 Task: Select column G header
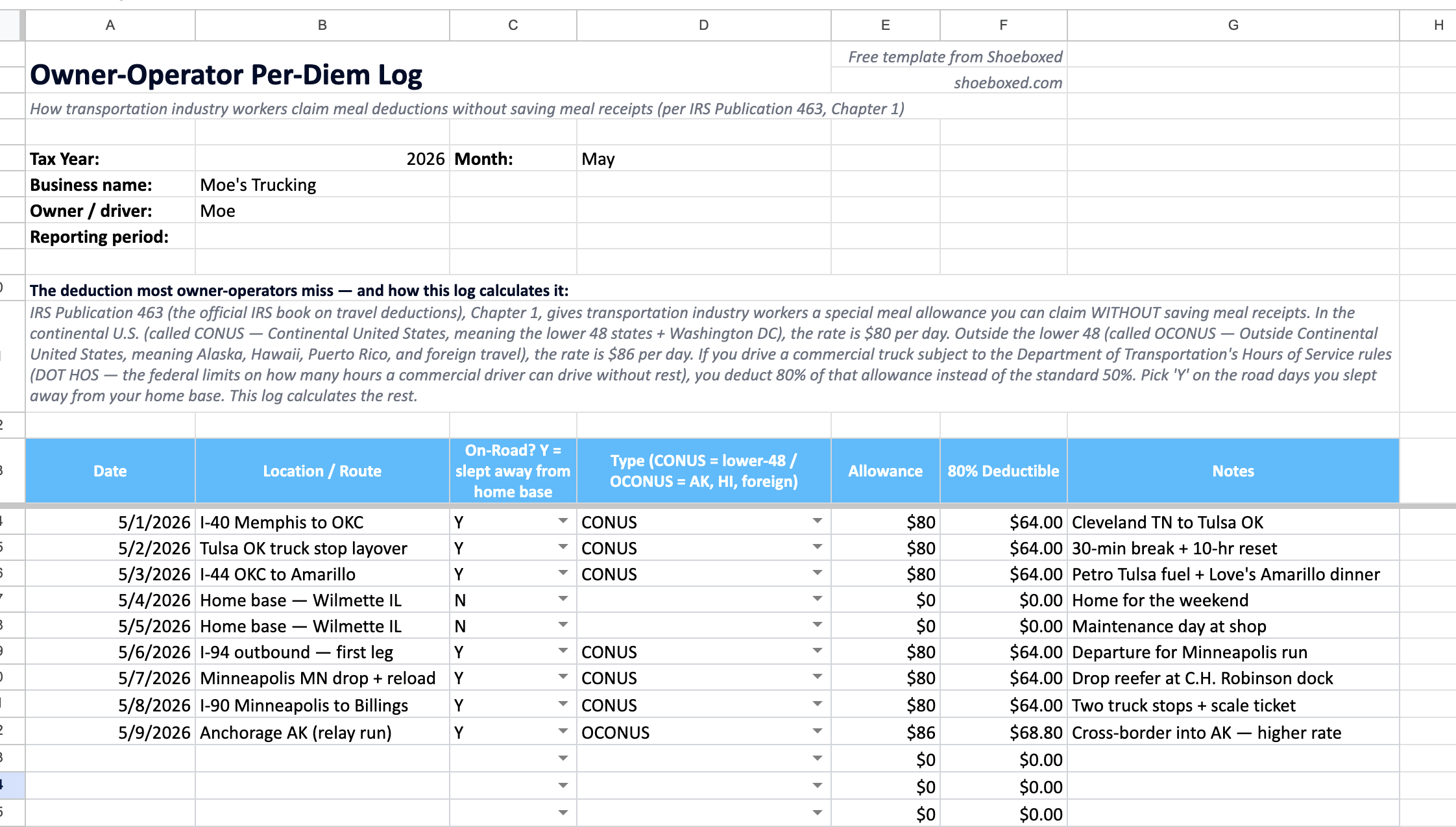pos(1233,25)
